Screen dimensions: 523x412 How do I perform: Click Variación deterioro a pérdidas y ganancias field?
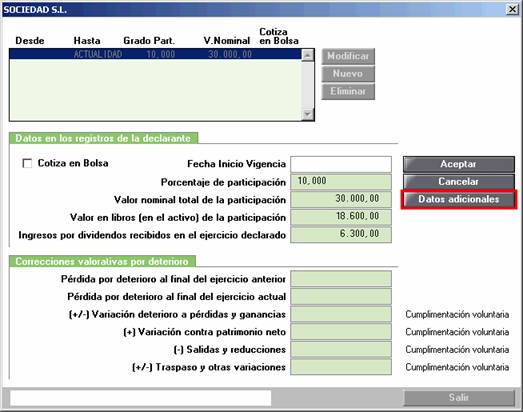pos(341,314)
